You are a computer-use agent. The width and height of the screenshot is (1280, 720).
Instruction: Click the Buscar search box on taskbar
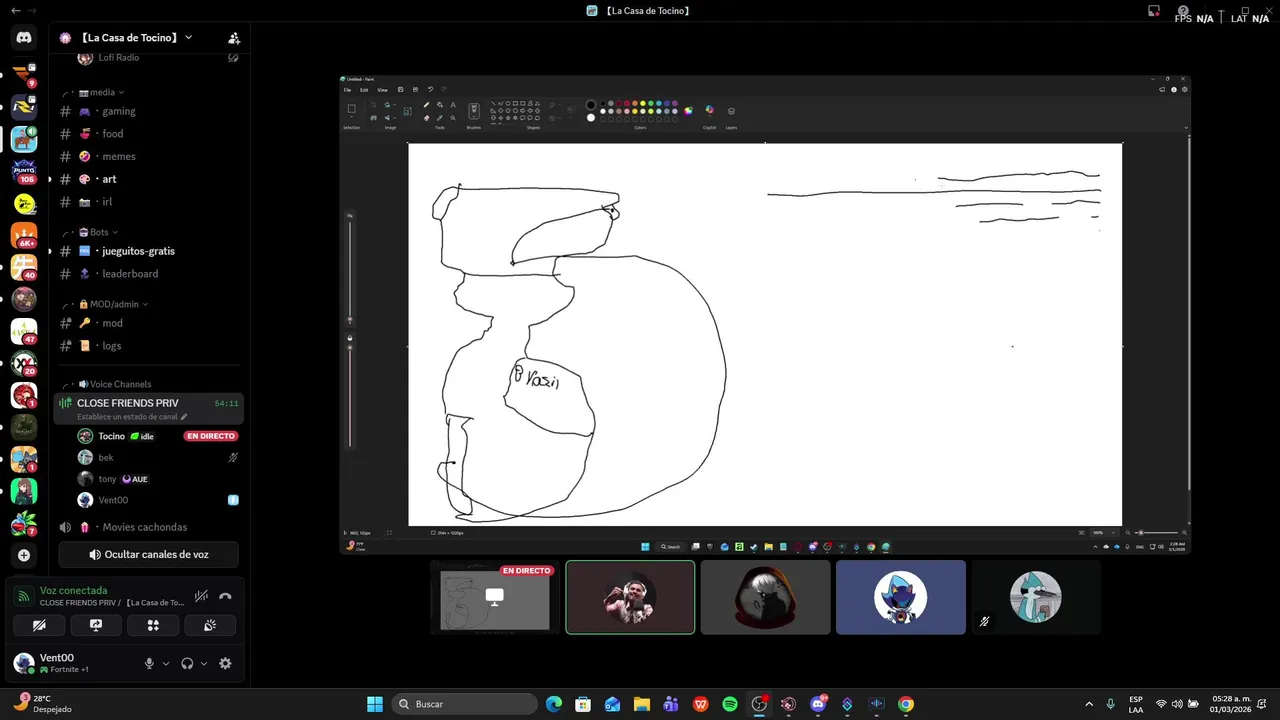tap(464, 704)
